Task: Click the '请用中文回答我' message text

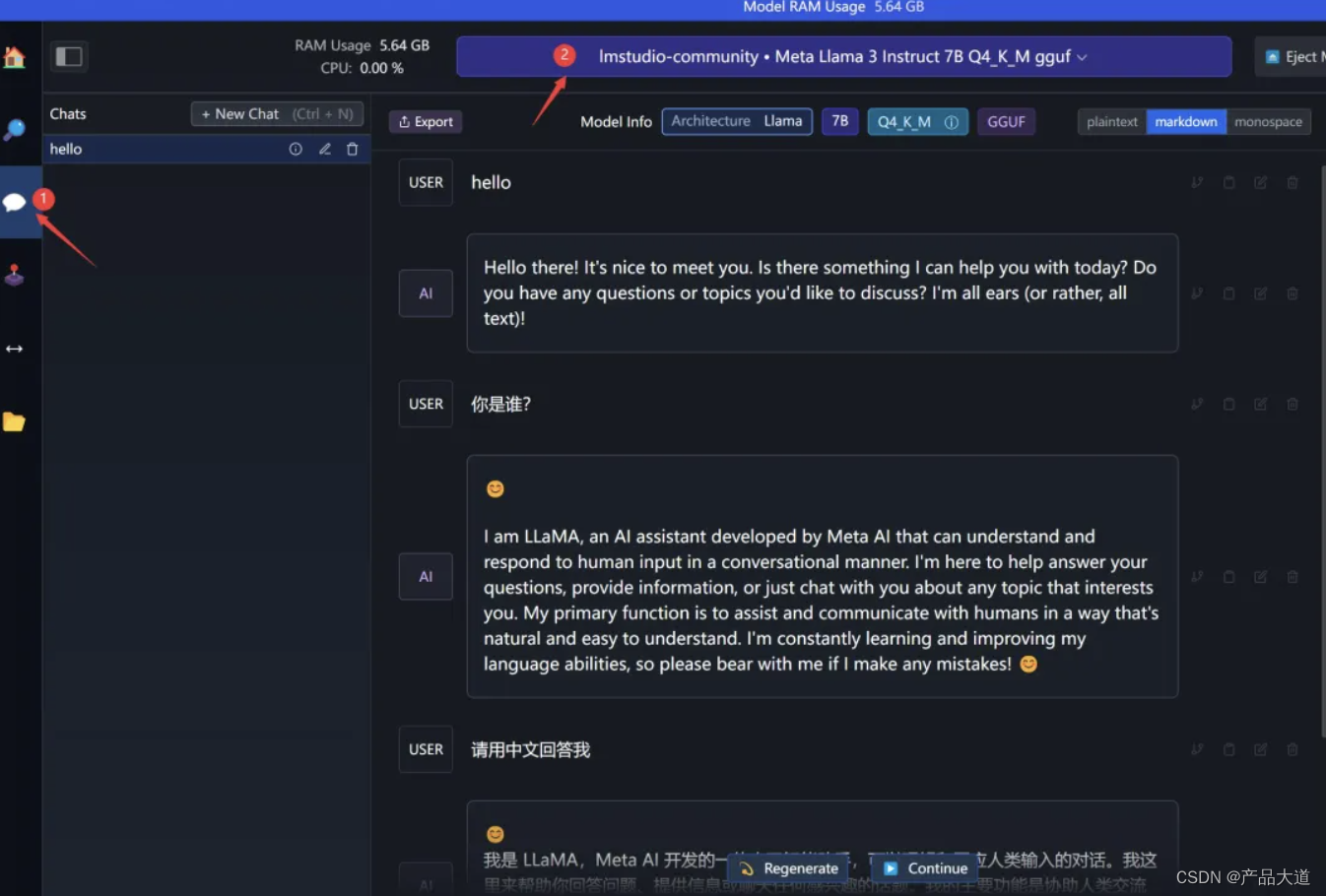Action: click(x=530, y=750)
